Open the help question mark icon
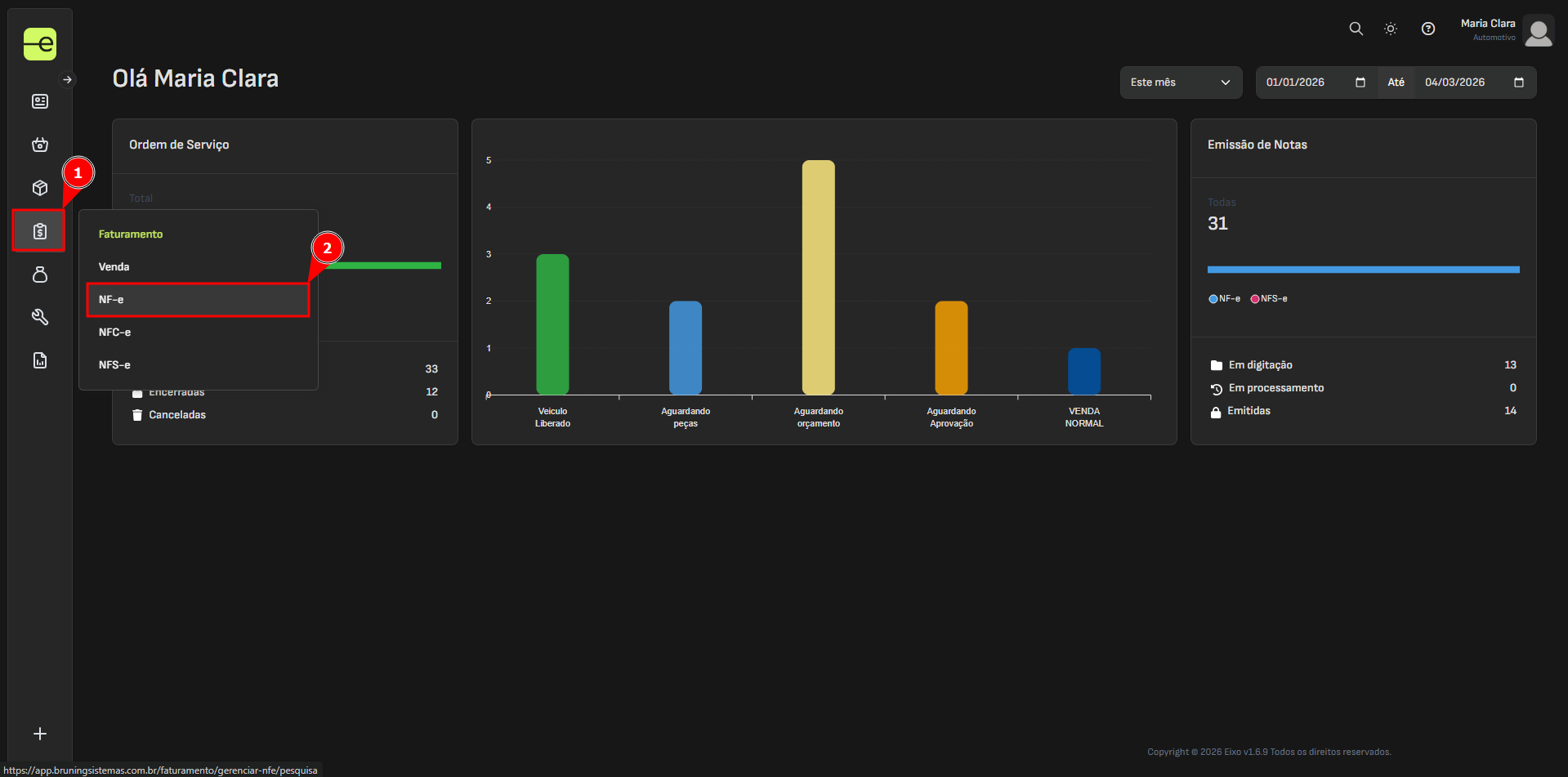Screen dimensions: 1568x777 tap(1427, 29)
